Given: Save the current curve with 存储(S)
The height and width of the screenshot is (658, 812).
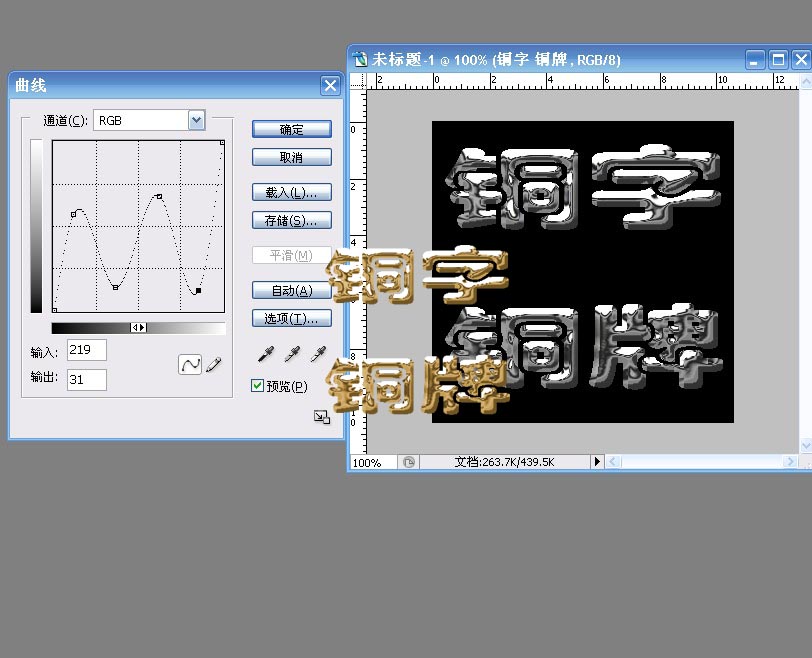Looking at the screenshot, I should 291,220.
